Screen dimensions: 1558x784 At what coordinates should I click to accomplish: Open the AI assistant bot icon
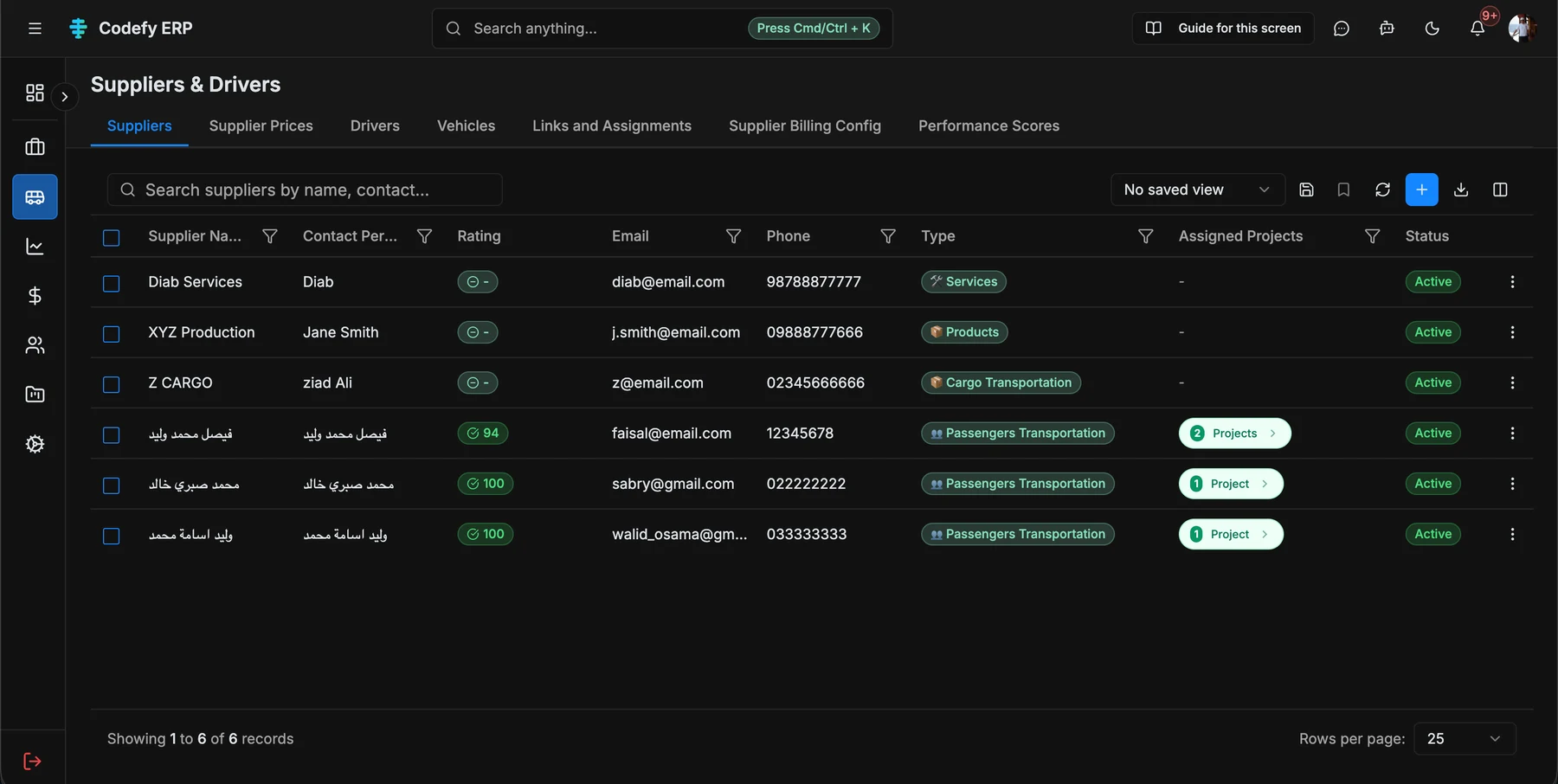[x=1387, y=29]
